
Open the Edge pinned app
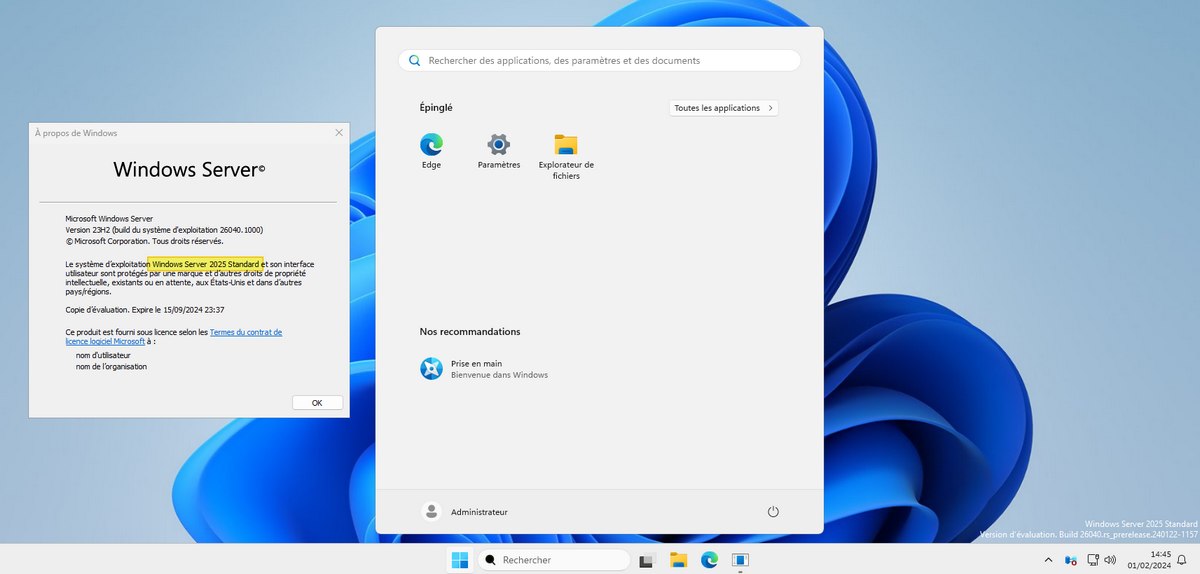tap(431, 144)
